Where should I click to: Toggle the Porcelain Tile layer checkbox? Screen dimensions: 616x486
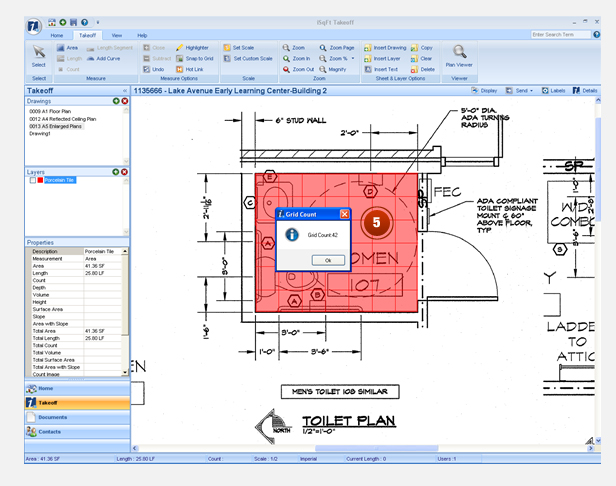click(x=33, y=180)
